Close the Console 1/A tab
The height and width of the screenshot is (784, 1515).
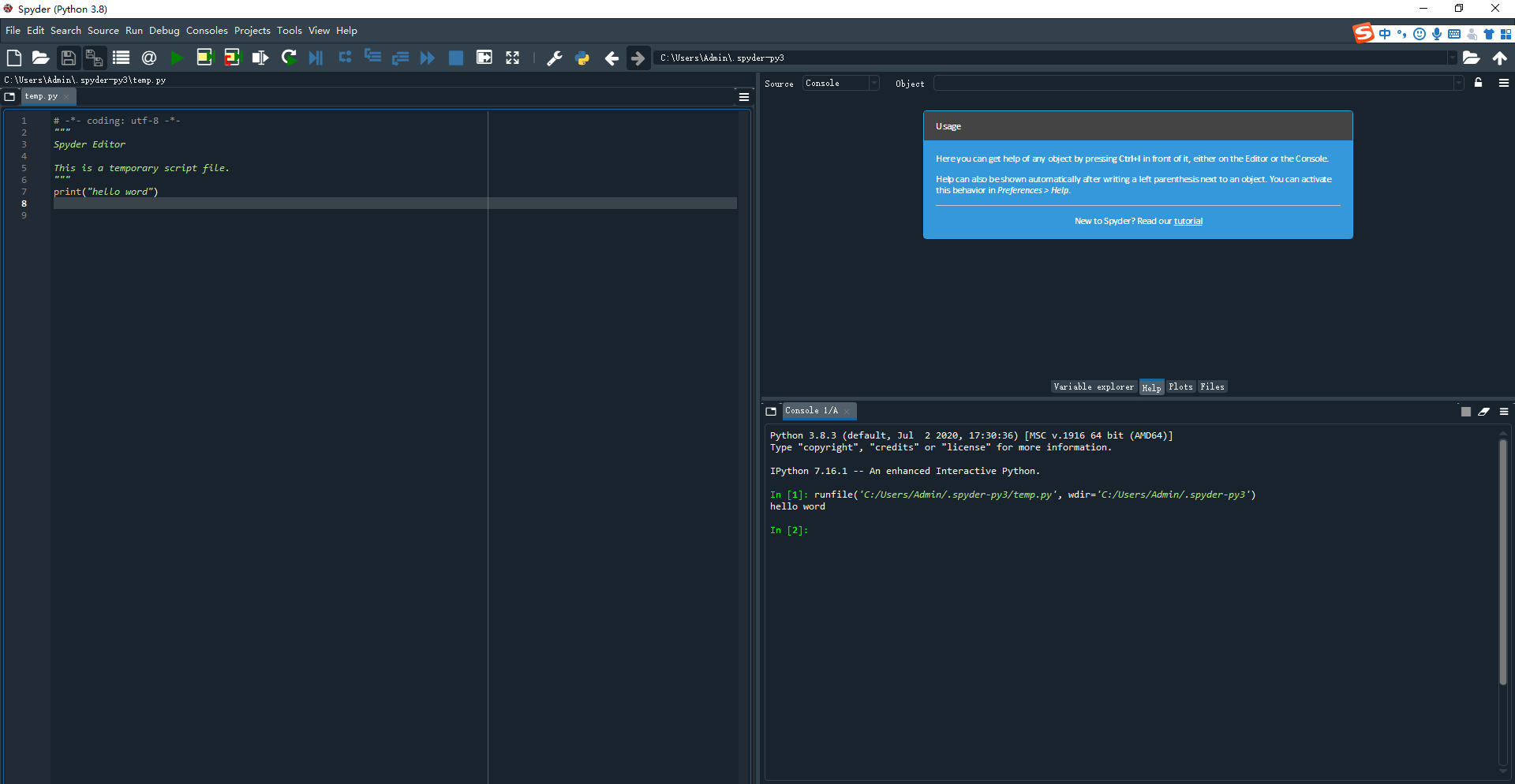[x=847, y=411]
